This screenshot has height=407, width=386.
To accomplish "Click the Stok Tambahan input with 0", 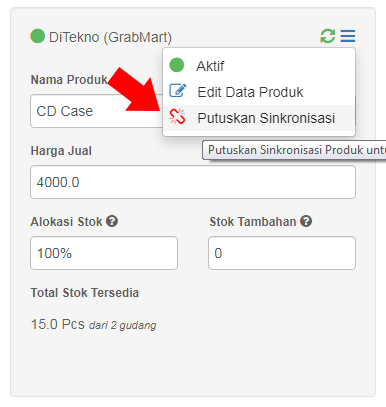I will pyautogui.click(x=282, y=253).
